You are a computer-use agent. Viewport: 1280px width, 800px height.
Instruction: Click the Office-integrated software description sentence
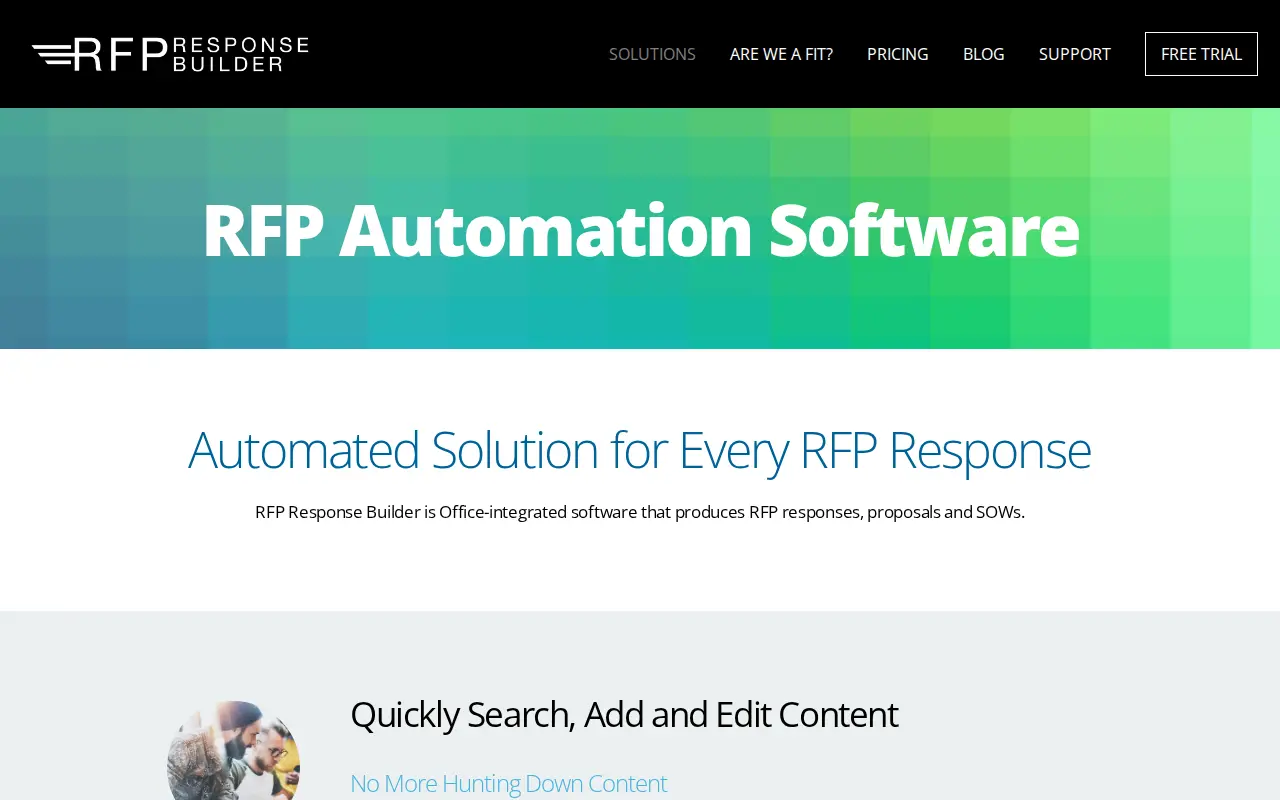pyautogui.click(x=640, y=512)
